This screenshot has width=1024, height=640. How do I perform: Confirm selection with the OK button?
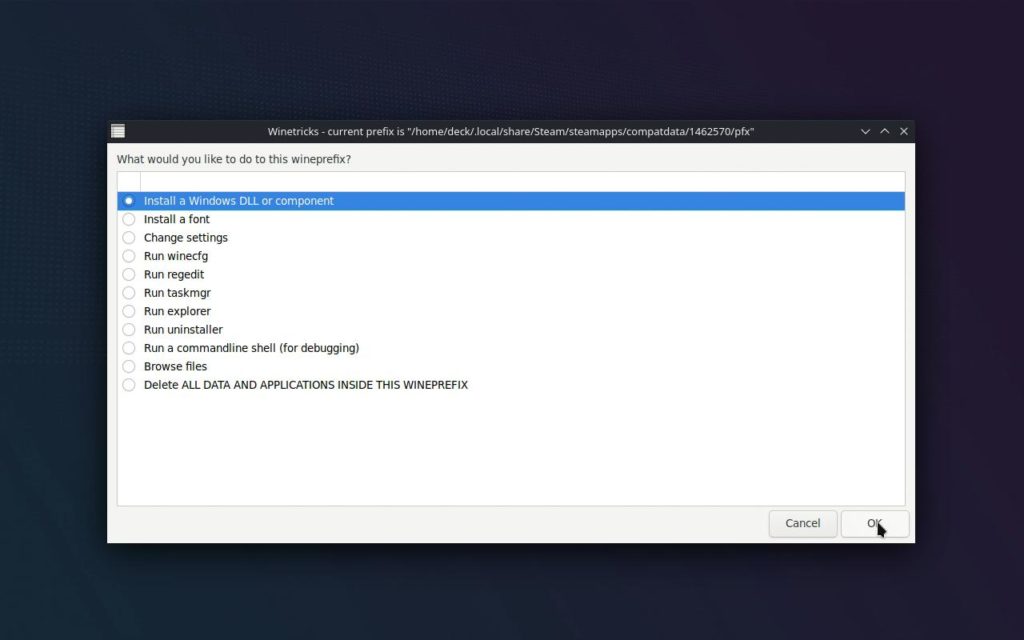[x=874, y=524]
